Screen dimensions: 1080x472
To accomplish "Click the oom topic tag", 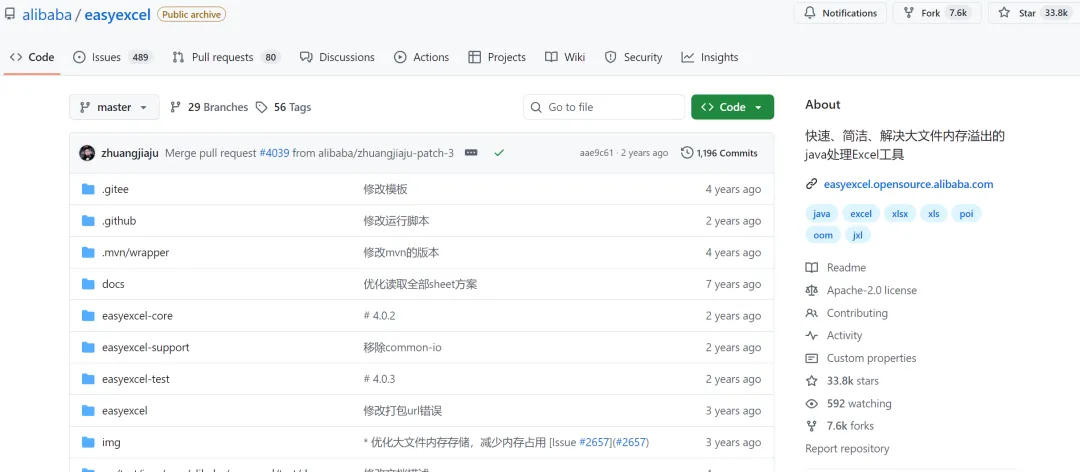I will click(823, 235).
